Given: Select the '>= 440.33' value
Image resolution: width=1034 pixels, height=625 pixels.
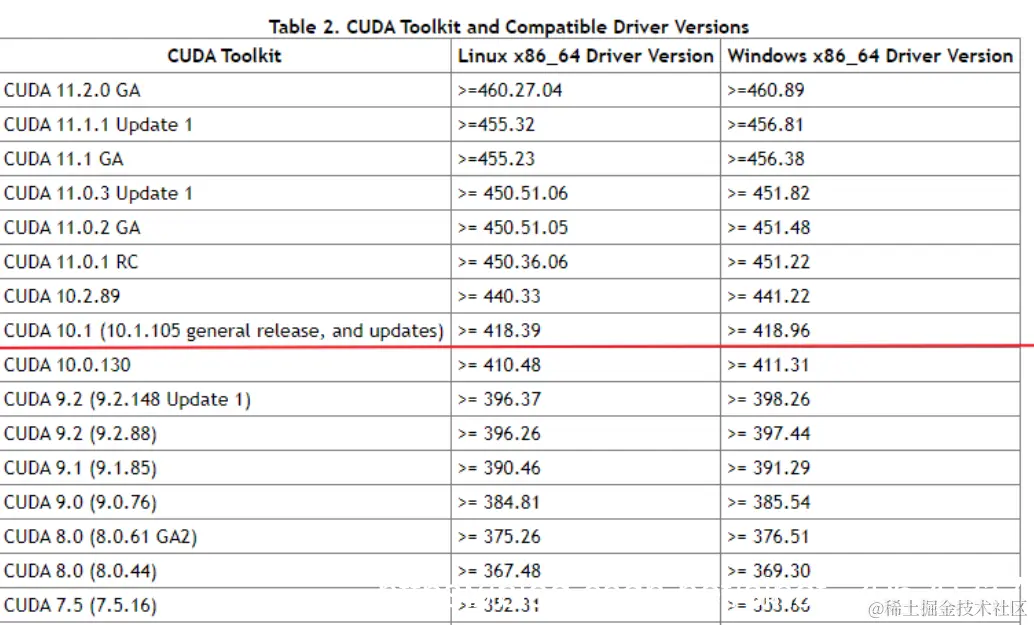Looking at the screenshot, I should click(499, 296).
